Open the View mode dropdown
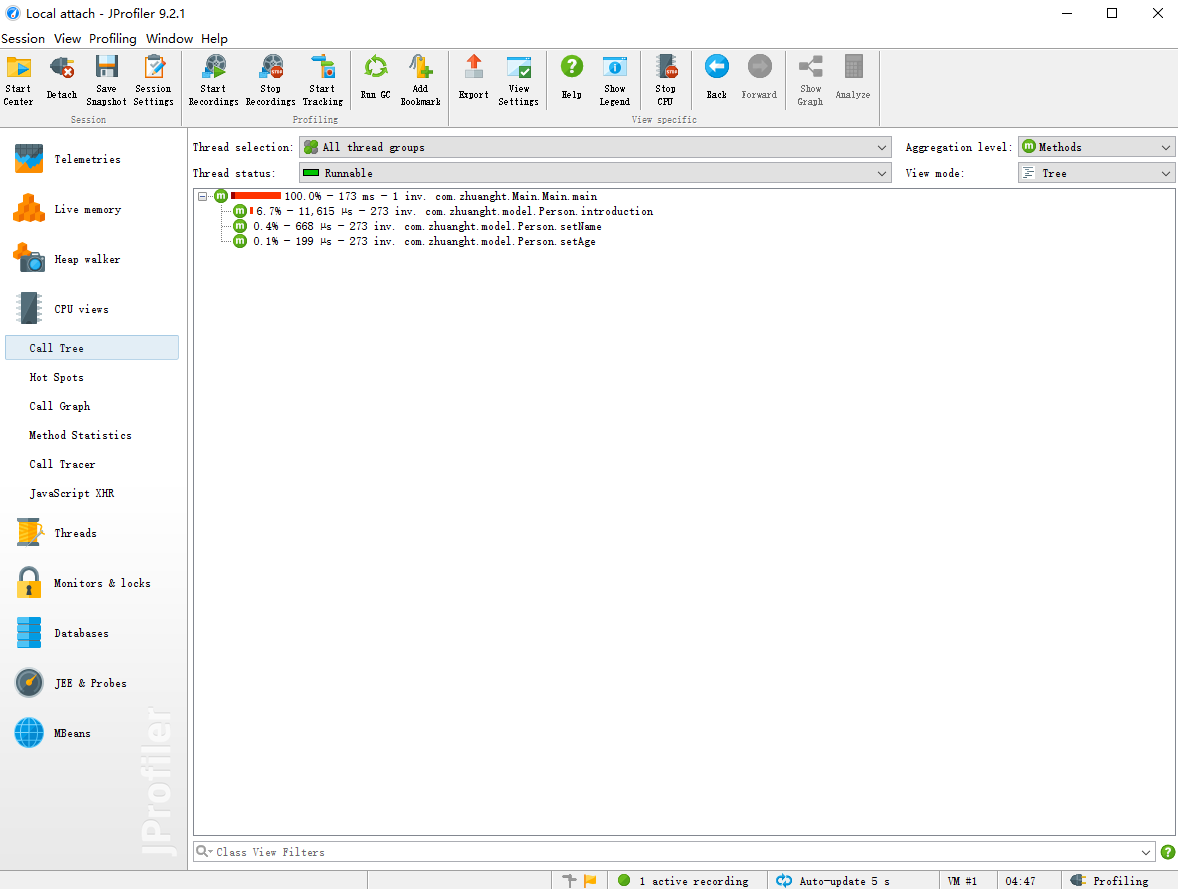This screenshot has height=889, width=1178. coord(1096,173)
